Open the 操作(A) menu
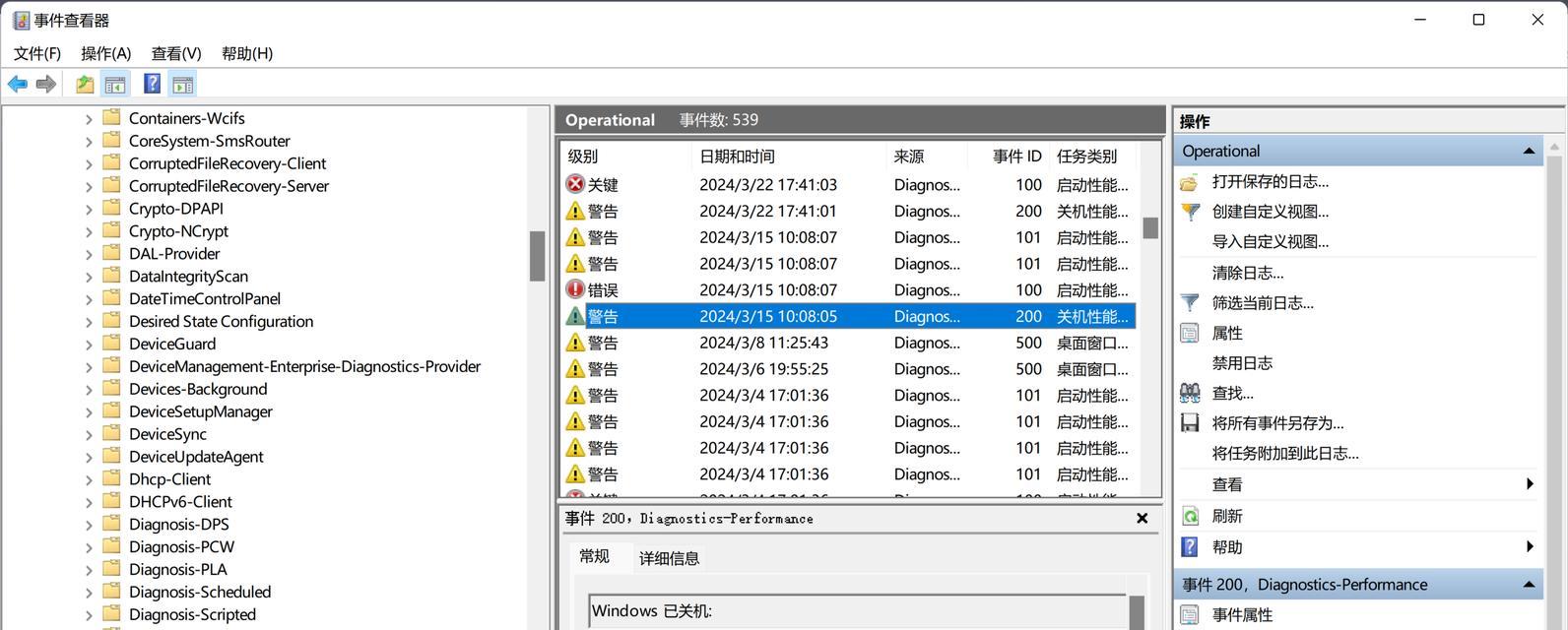 [105, 53]
